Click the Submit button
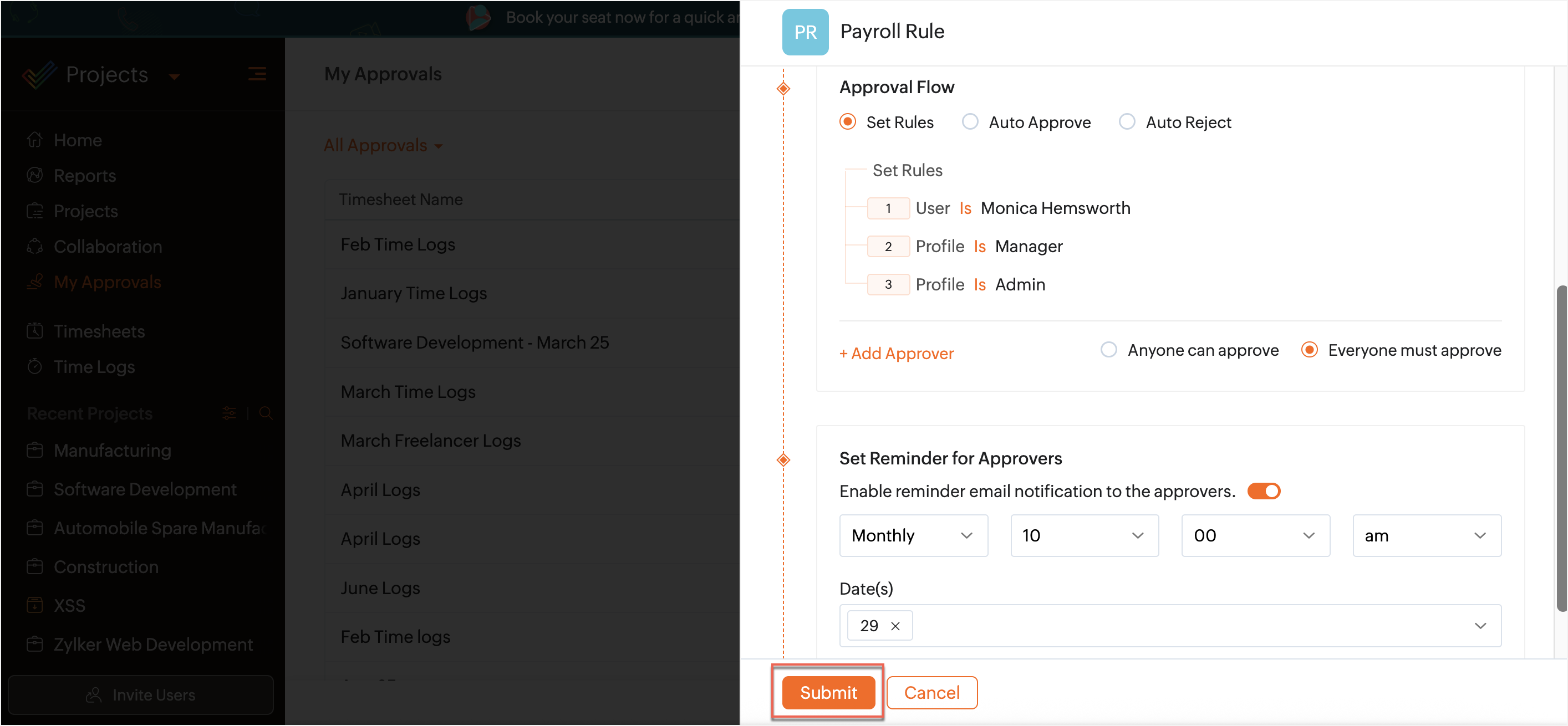The height and width of the screenshot is (726, 1568). 828,693
